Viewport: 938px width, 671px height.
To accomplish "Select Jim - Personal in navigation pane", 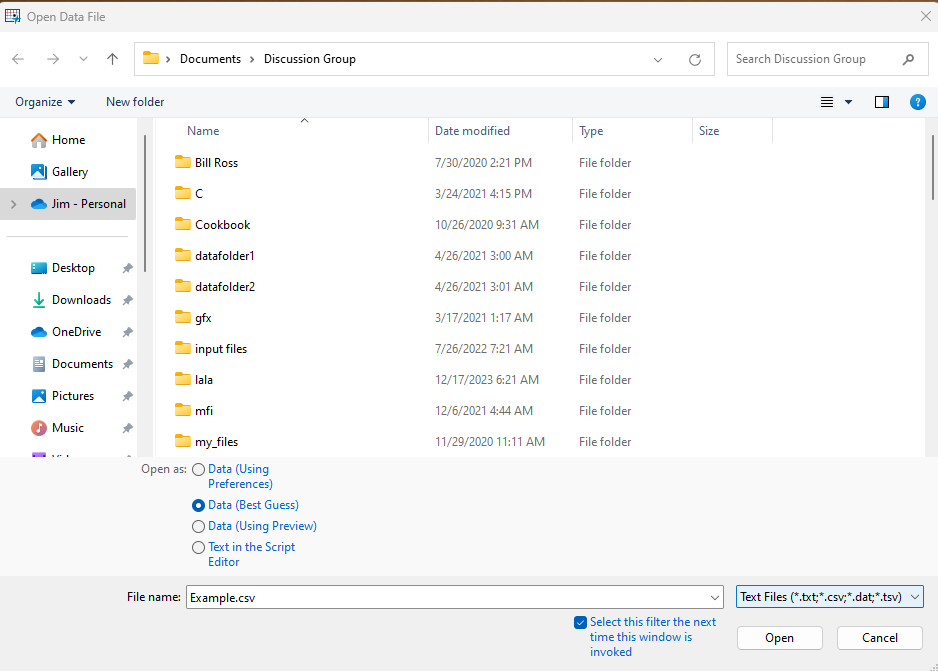I will point(89,204).
